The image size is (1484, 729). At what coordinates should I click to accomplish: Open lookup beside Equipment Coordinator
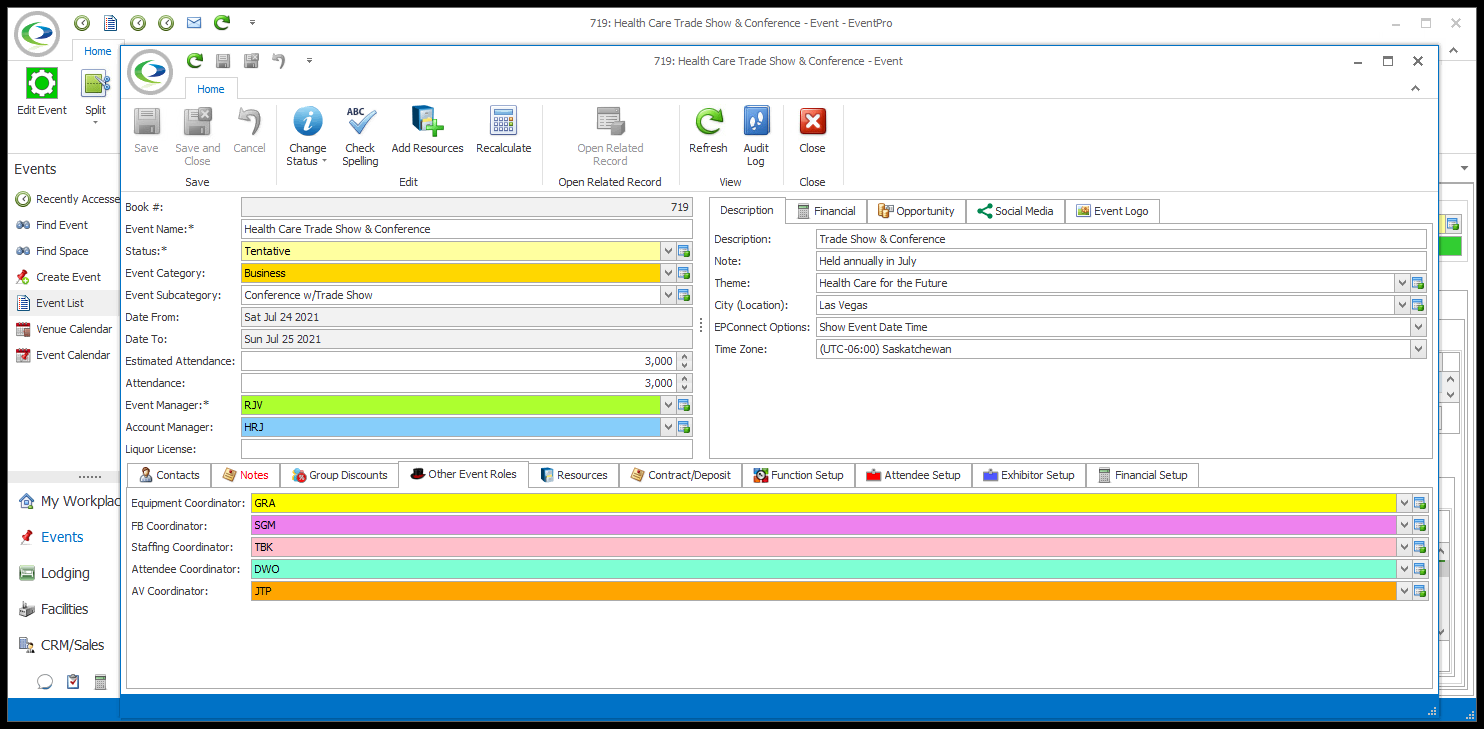point(1420,503)
